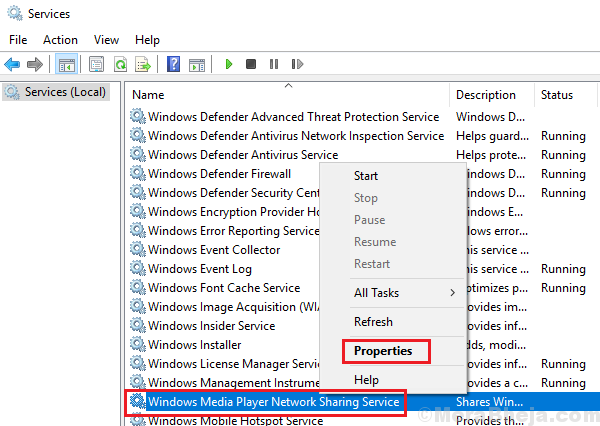Click the Refresh toolbar icon

point(121,64)
